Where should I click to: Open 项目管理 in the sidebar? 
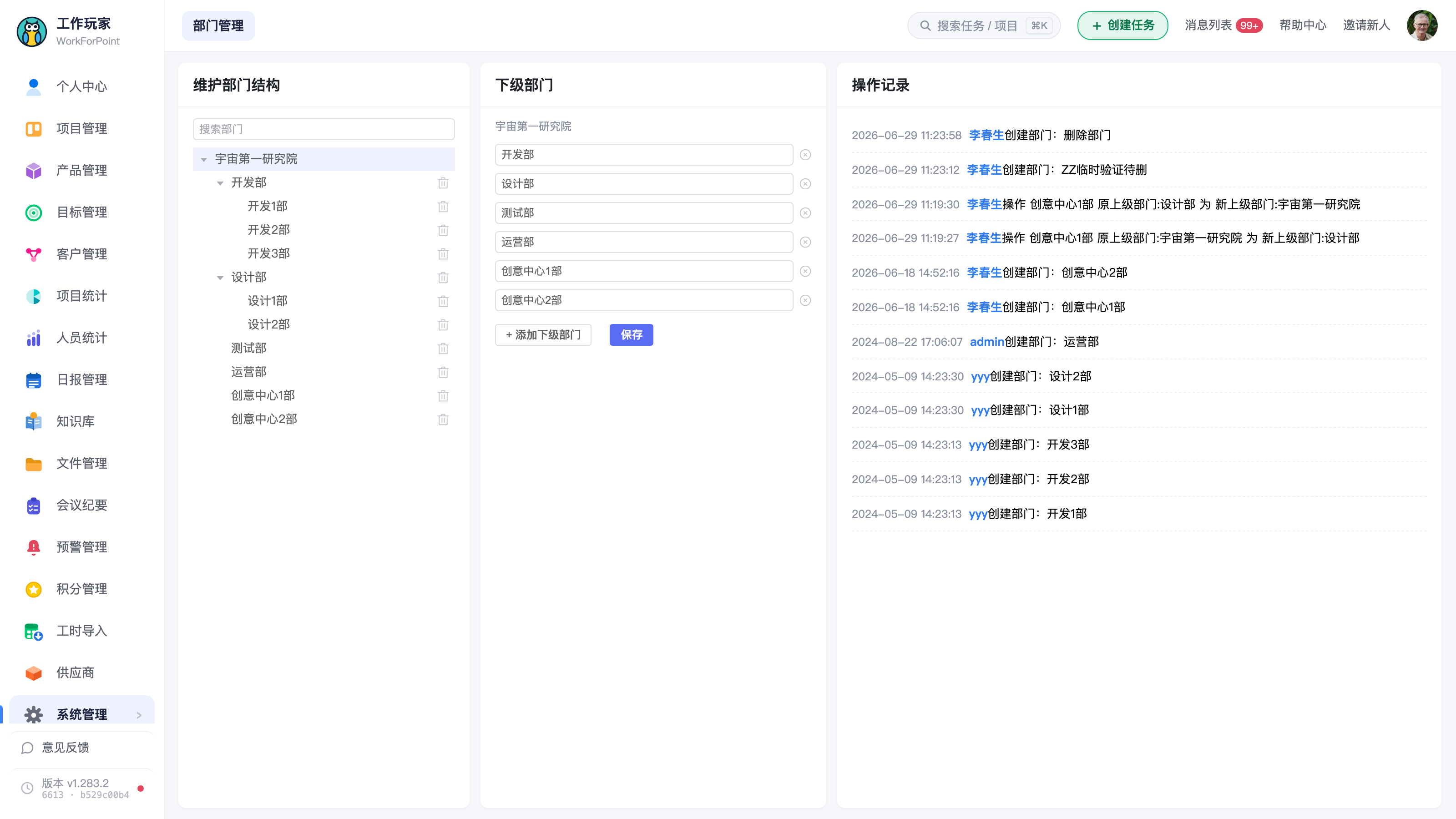pyautogui.click(x=81, y=128)
